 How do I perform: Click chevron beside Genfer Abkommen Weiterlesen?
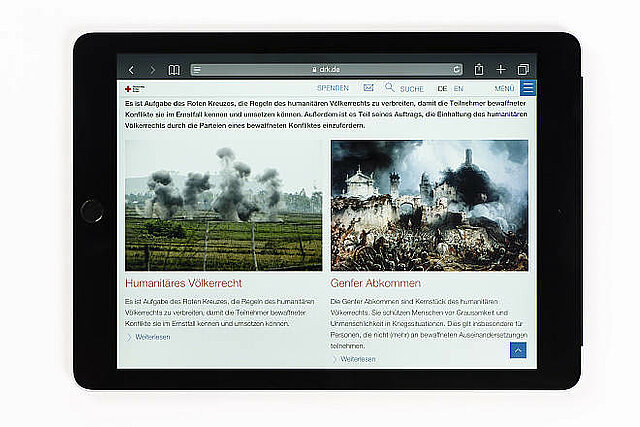[x=334, y=359]
